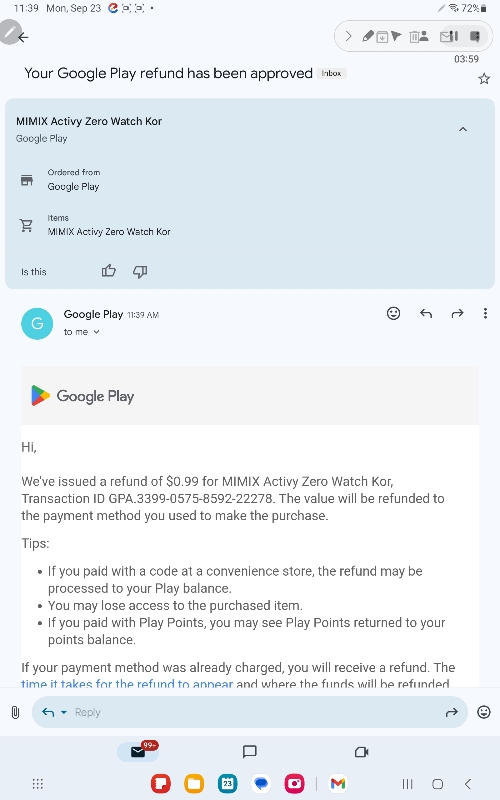Open the three-dot message options menu
This screenshot has height=800, width=500.
[485, 313]
